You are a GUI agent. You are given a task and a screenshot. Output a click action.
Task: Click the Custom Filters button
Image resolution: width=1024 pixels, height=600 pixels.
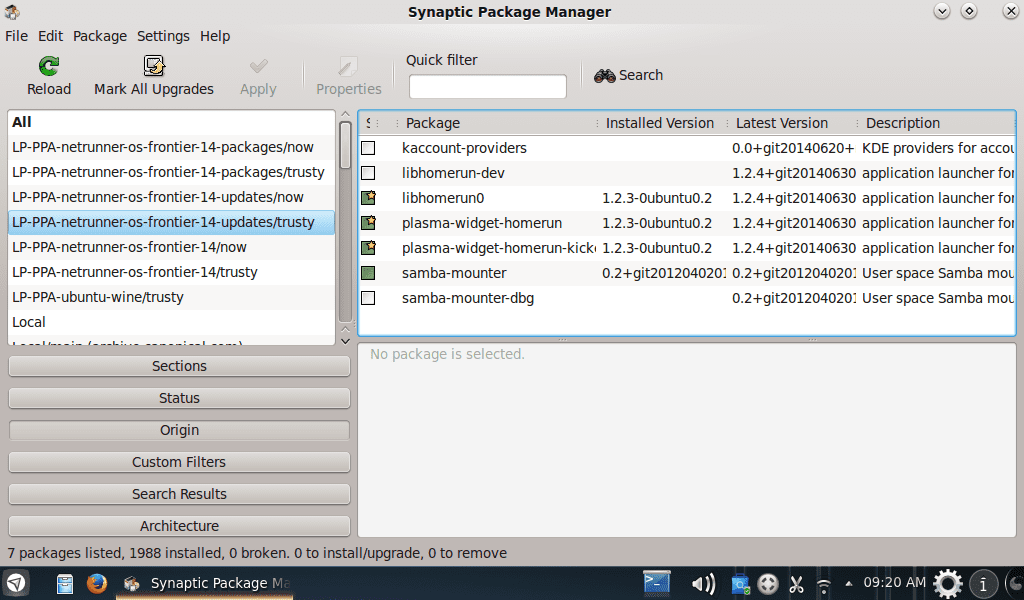179,462
